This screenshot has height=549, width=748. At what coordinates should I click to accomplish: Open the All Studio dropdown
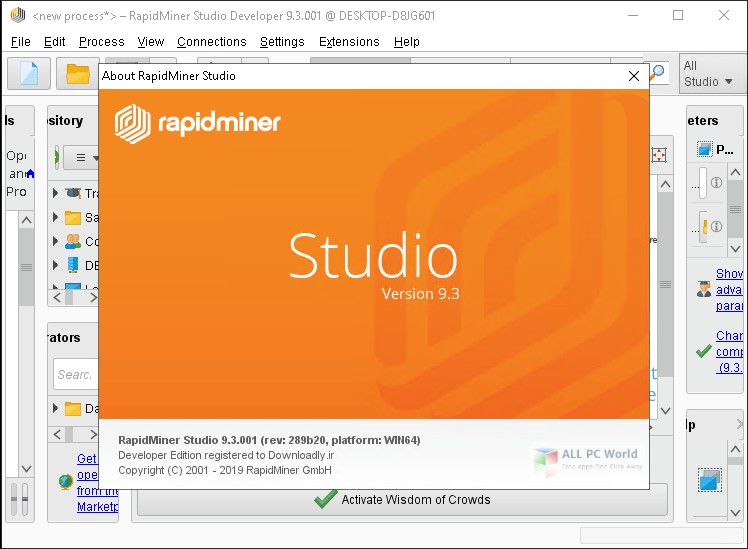712,73
